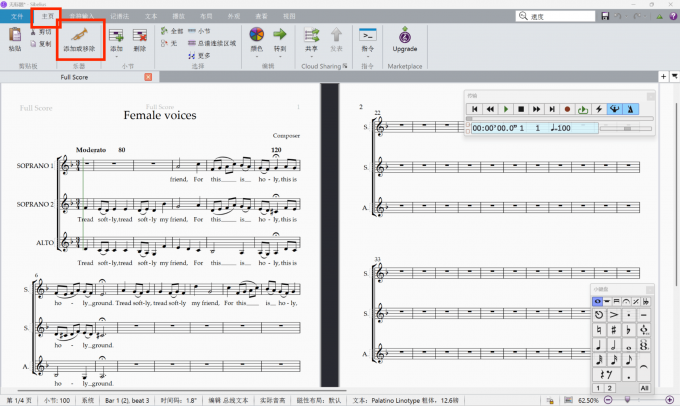Expand the Go To dropdown arrow
This screenshot has width=680, height=406.
click(280, 57)
